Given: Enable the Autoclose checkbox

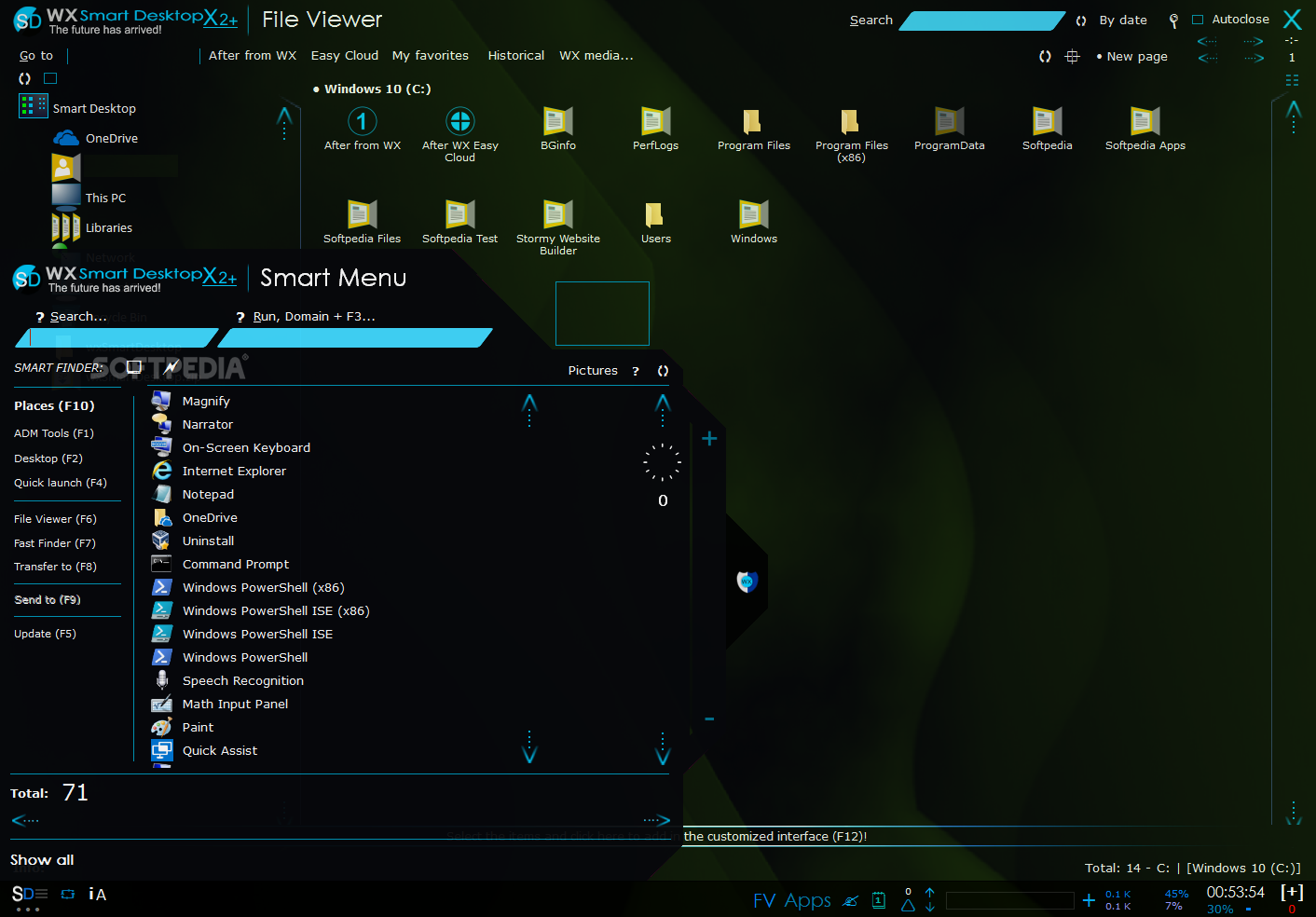Looking at the screenshot, I should coord(1198,20).
